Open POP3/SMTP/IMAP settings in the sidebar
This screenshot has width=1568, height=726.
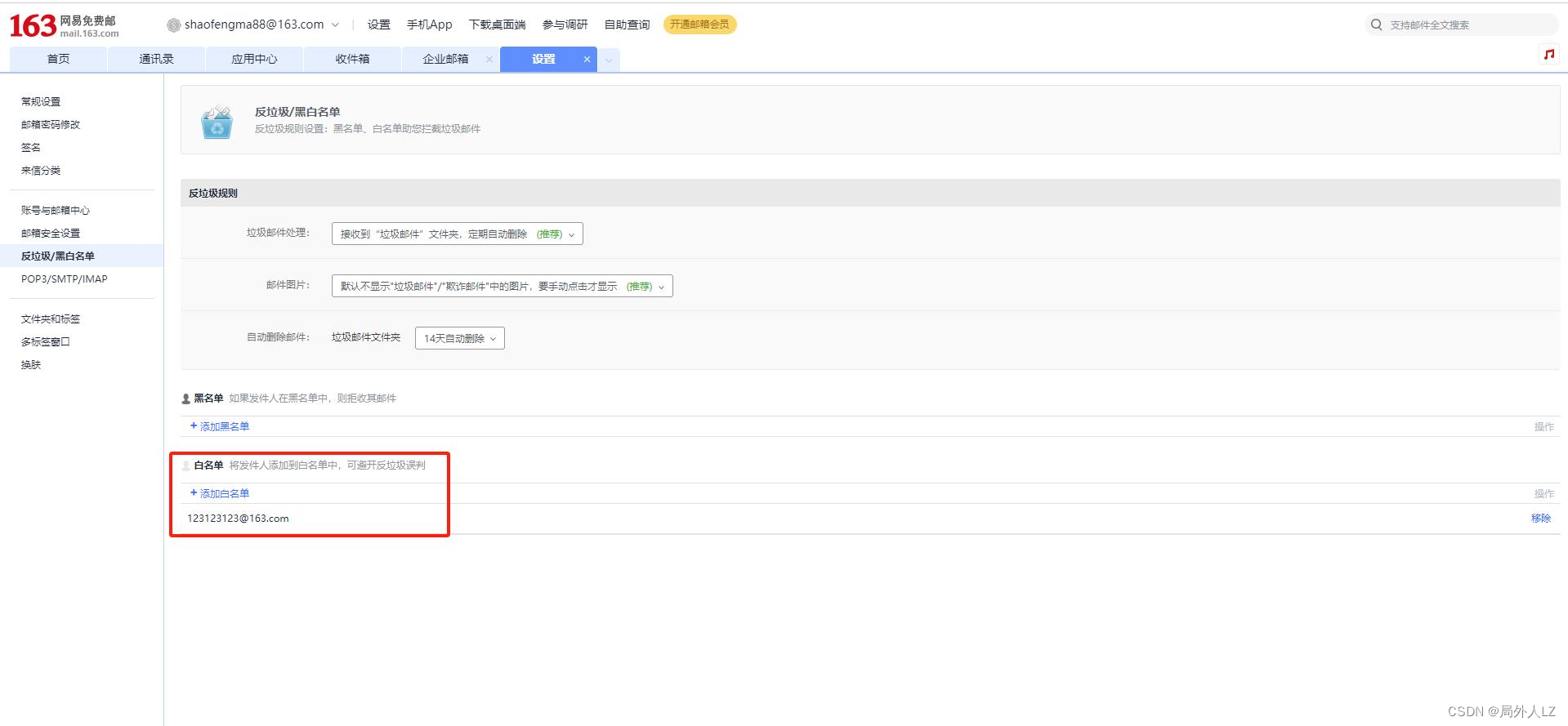coord(65,278)
